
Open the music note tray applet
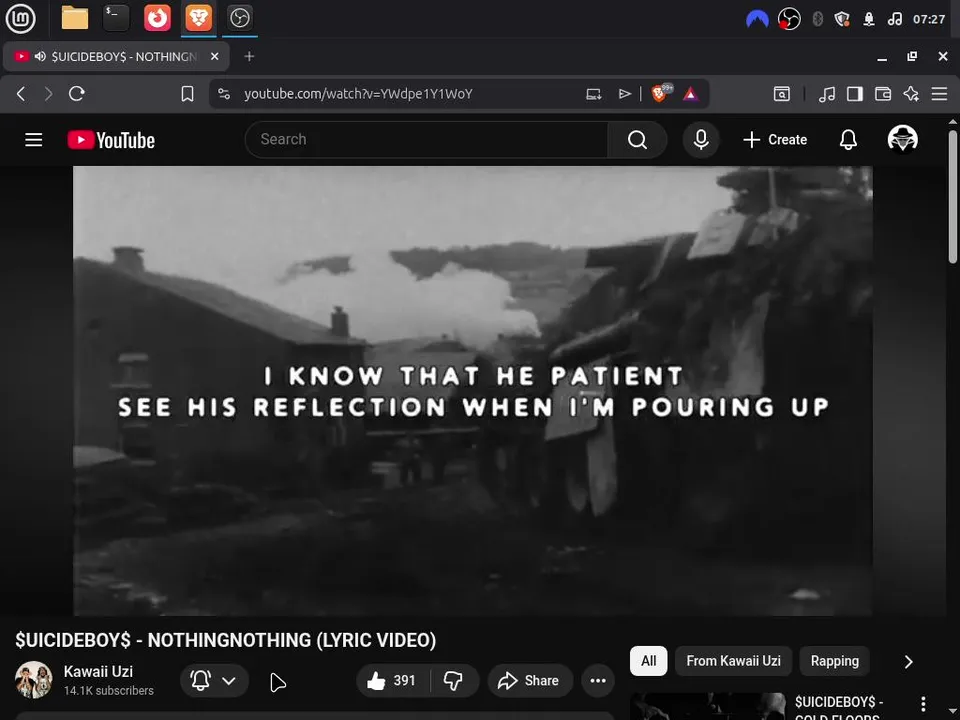coord(894,19)
